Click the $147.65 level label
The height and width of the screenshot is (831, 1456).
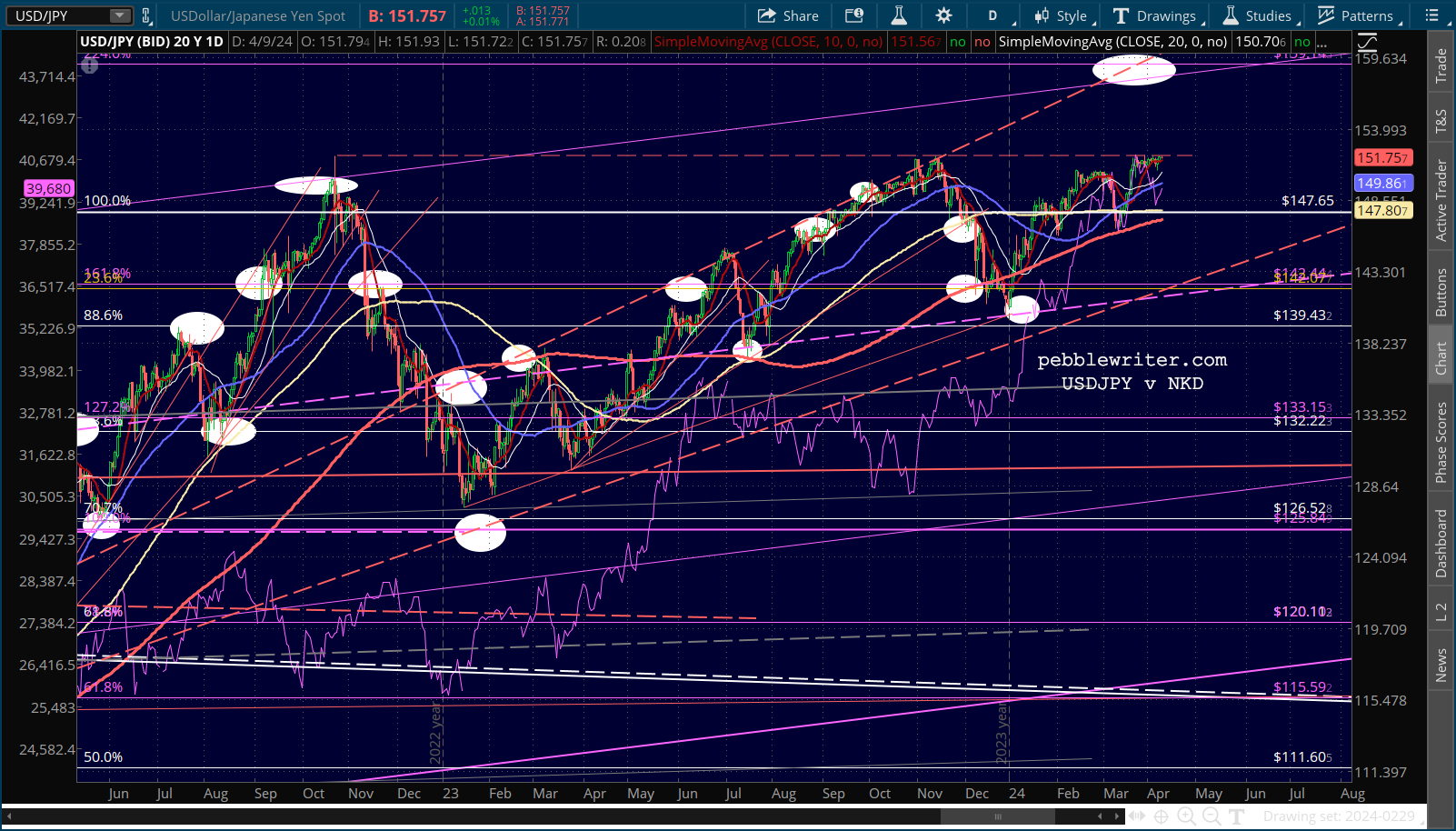1308,201
